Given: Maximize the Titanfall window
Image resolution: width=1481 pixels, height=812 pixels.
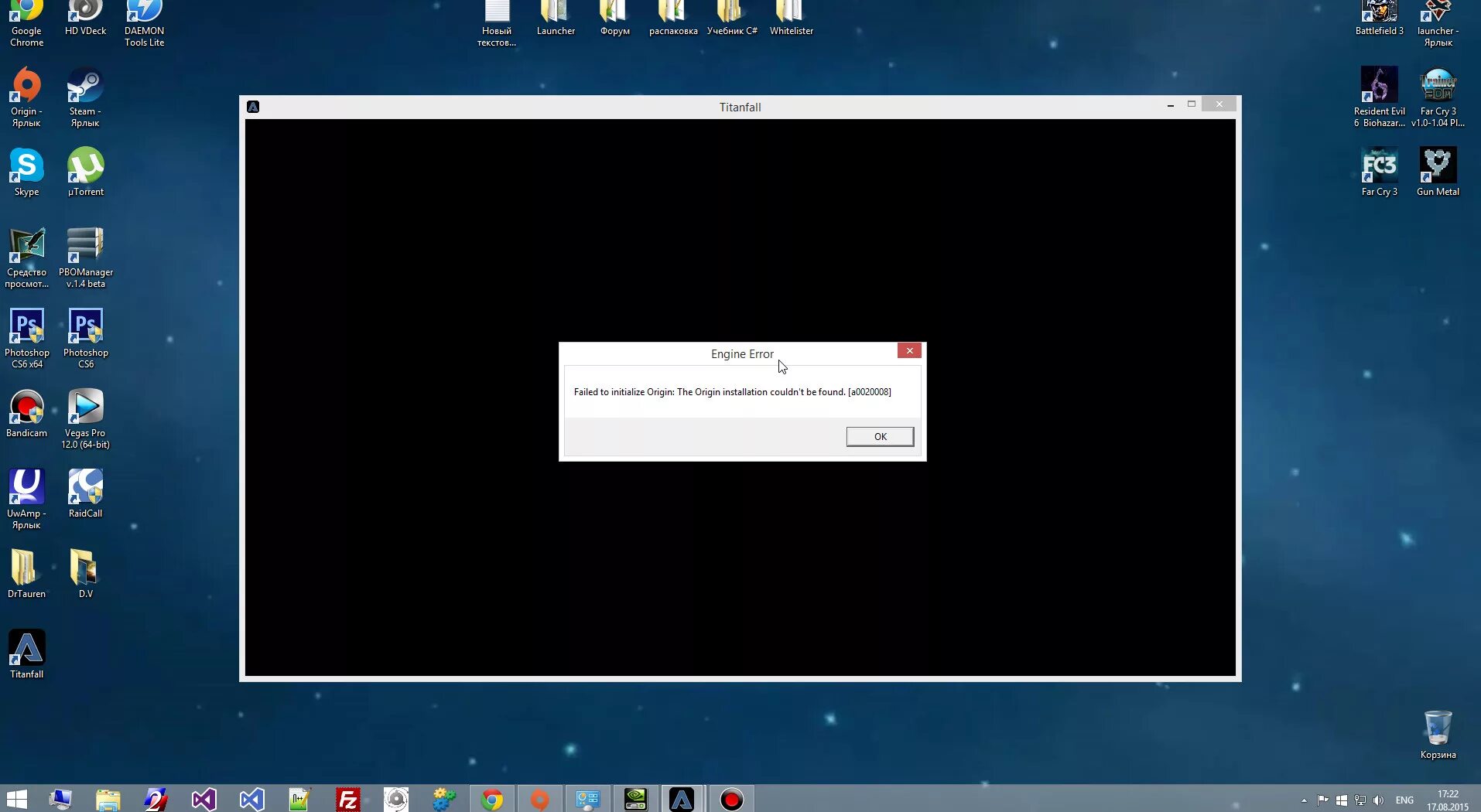Looking at the screenshot, I should coord(1192,104).
